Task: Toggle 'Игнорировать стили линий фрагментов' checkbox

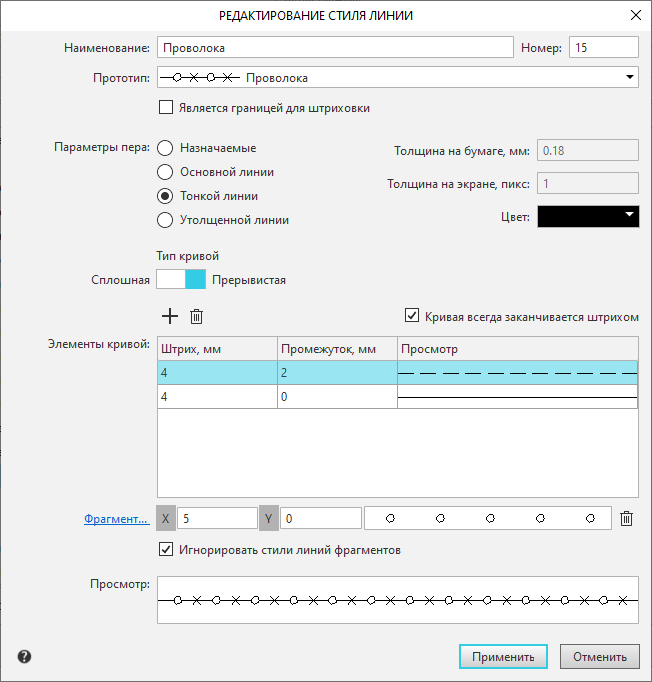Action: (166, 549)
